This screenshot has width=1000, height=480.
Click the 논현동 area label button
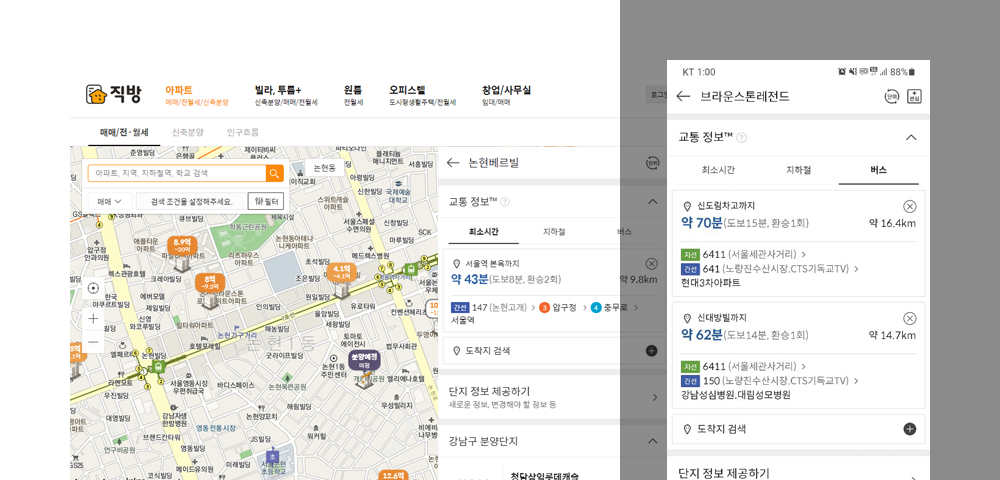[x=325, y=168]
